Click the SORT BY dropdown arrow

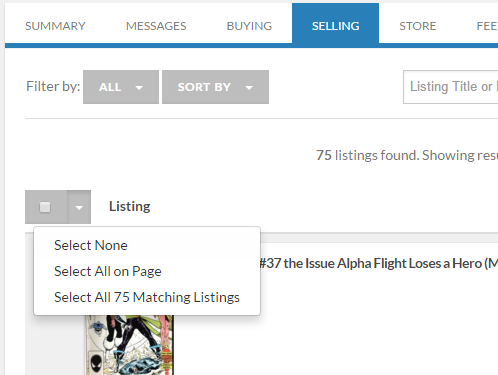point(249,88)
